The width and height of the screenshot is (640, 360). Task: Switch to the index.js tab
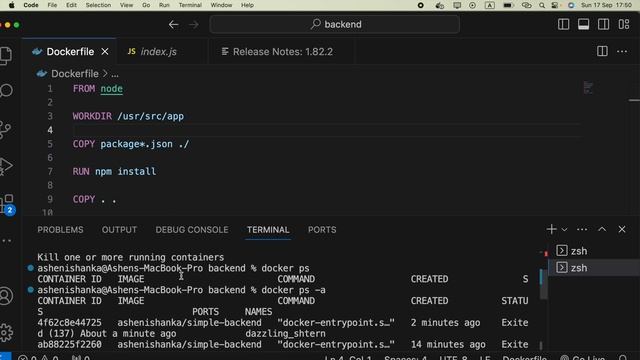tap(158, 52)
